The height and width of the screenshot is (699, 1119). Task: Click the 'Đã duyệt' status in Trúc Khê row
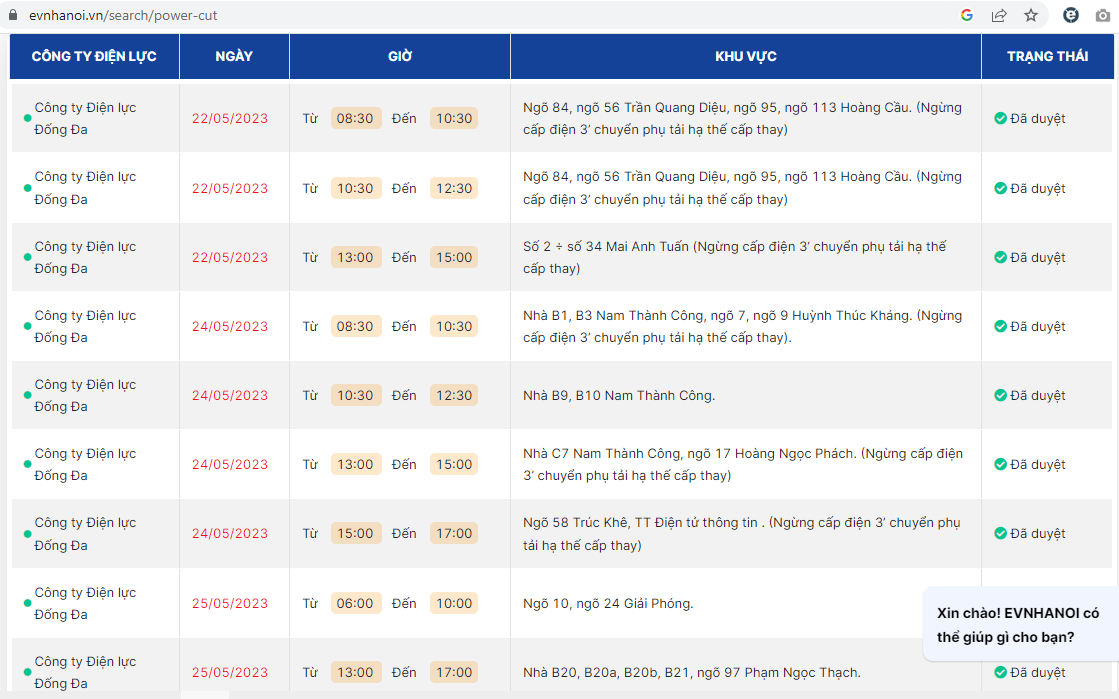point(1037,533)
